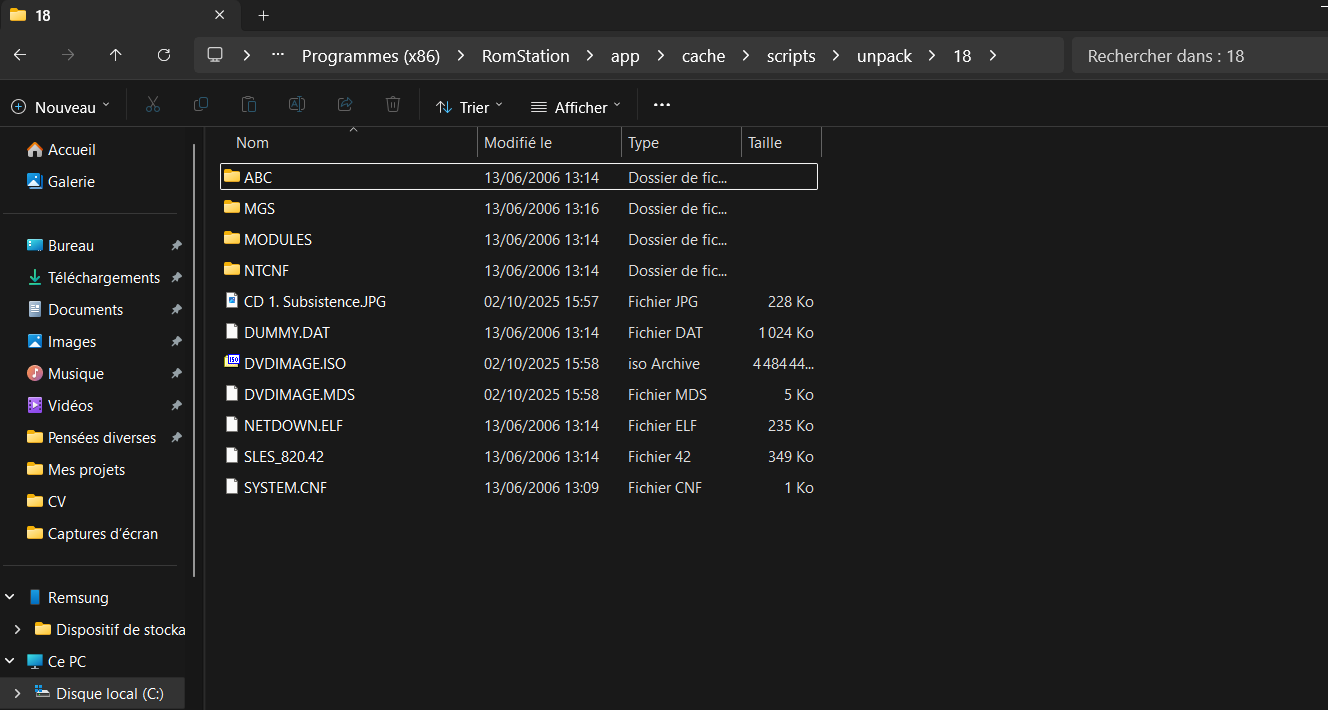The height and width of the screenshot is (710, 1328).
Task: Open the Trier sort dropdown
Action: tap(470, 107)
